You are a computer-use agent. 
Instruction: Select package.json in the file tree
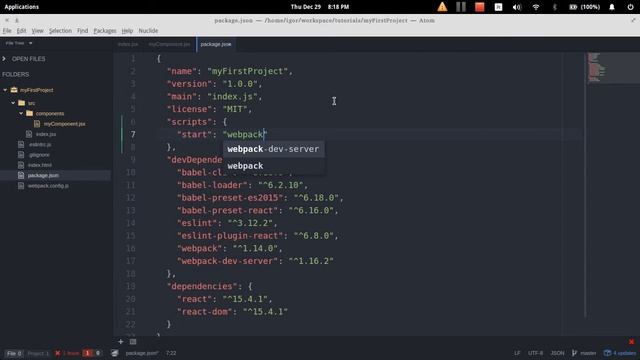pos(43,176)
